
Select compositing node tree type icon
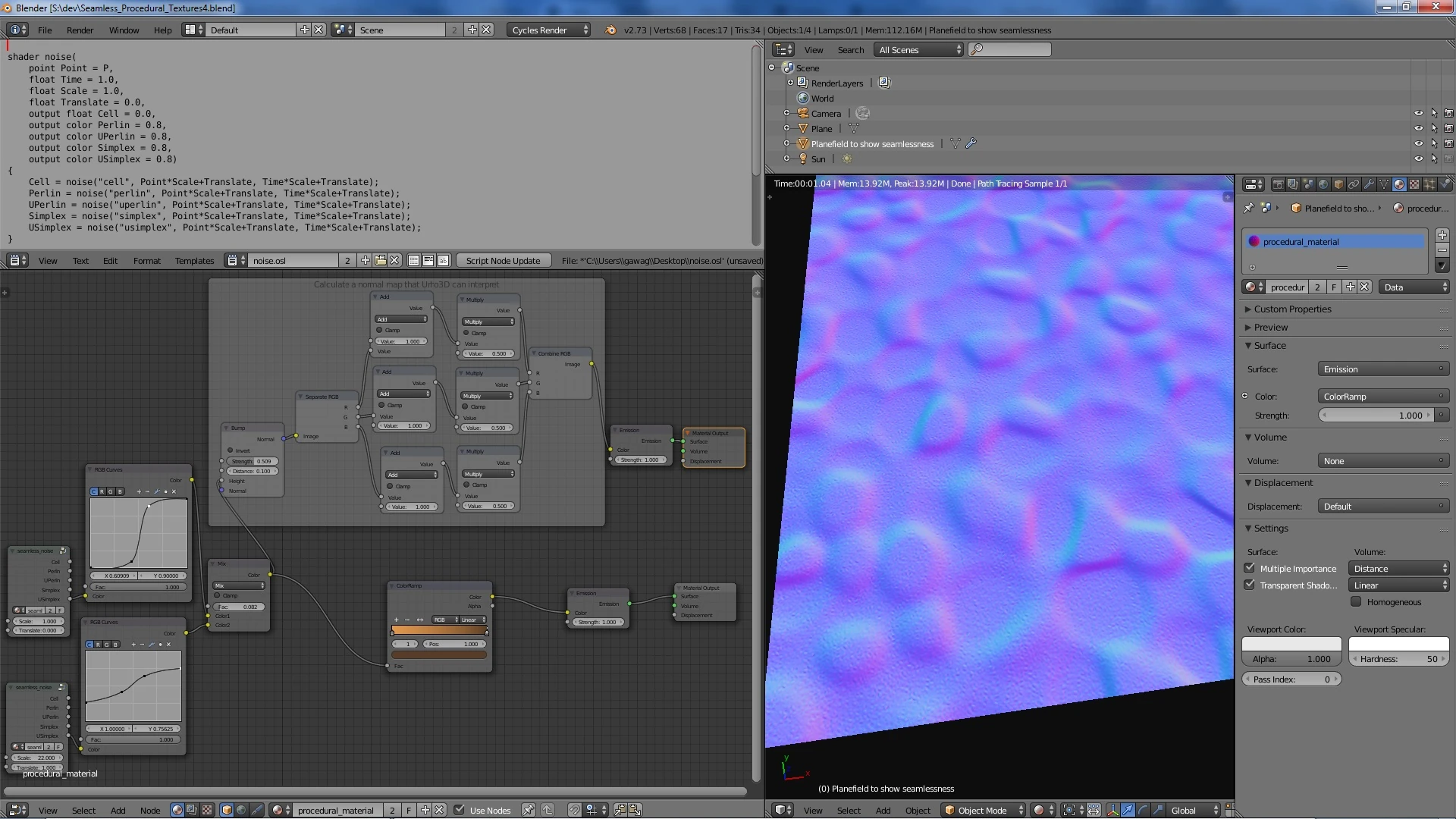[192, 810]
